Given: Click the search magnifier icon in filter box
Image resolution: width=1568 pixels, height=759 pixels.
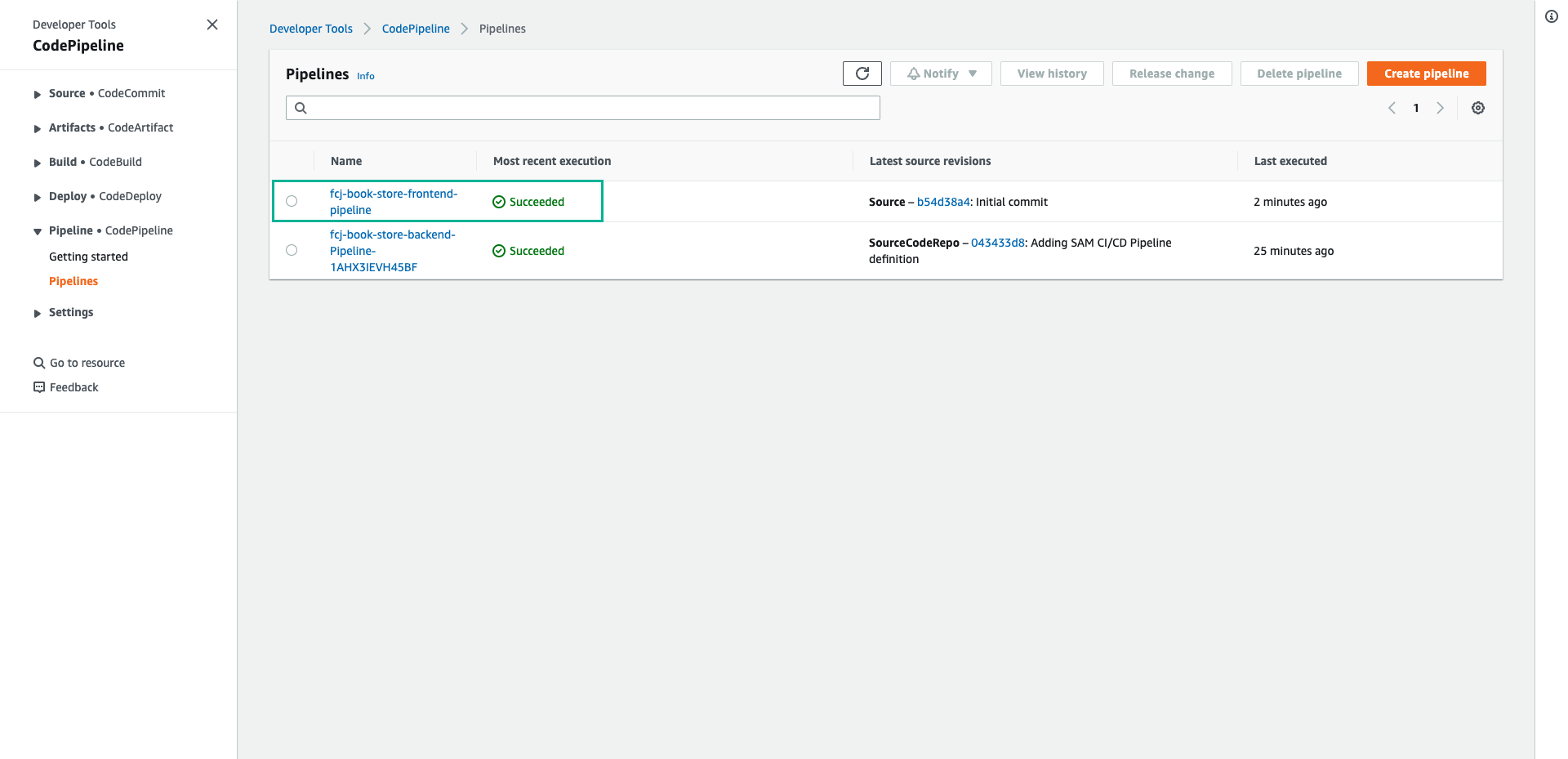Looking at the screenshot, I should [301, 108].
